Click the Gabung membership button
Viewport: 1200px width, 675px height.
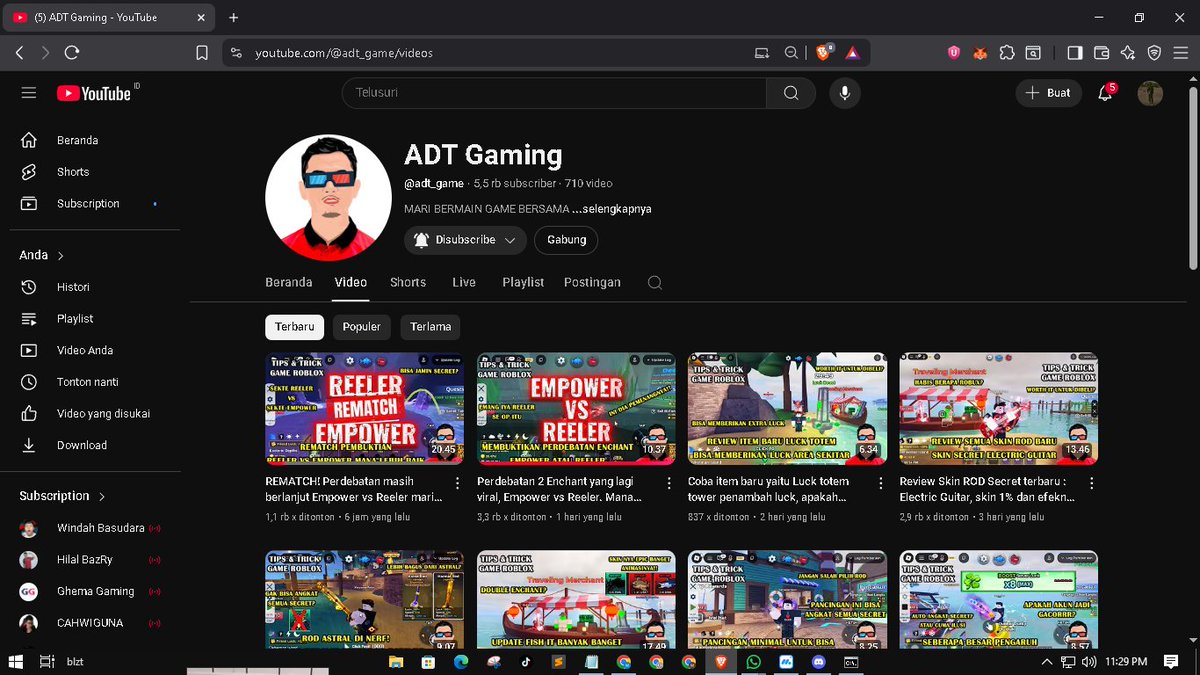566,240
